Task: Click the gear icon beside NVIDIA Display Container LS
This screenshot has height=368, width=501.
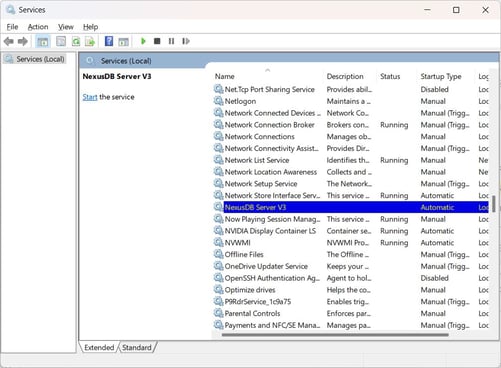Action: [x=218, y=230]
